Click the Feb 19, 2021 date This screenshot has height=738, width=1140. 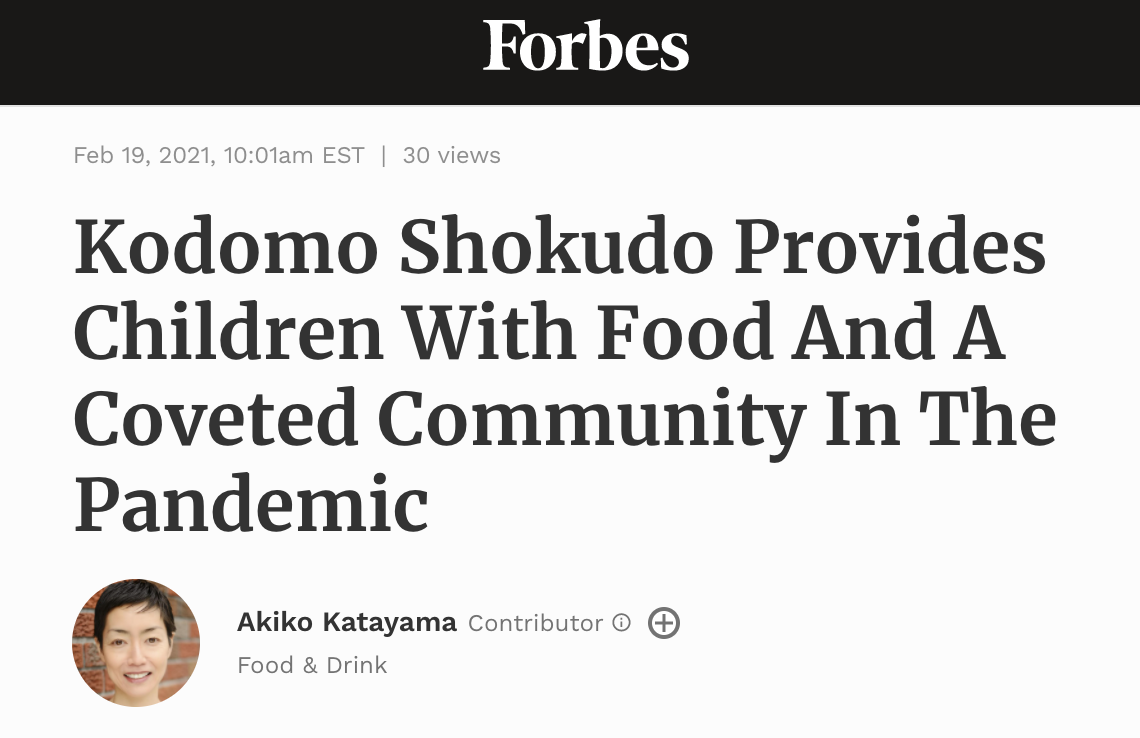point(143,156)
